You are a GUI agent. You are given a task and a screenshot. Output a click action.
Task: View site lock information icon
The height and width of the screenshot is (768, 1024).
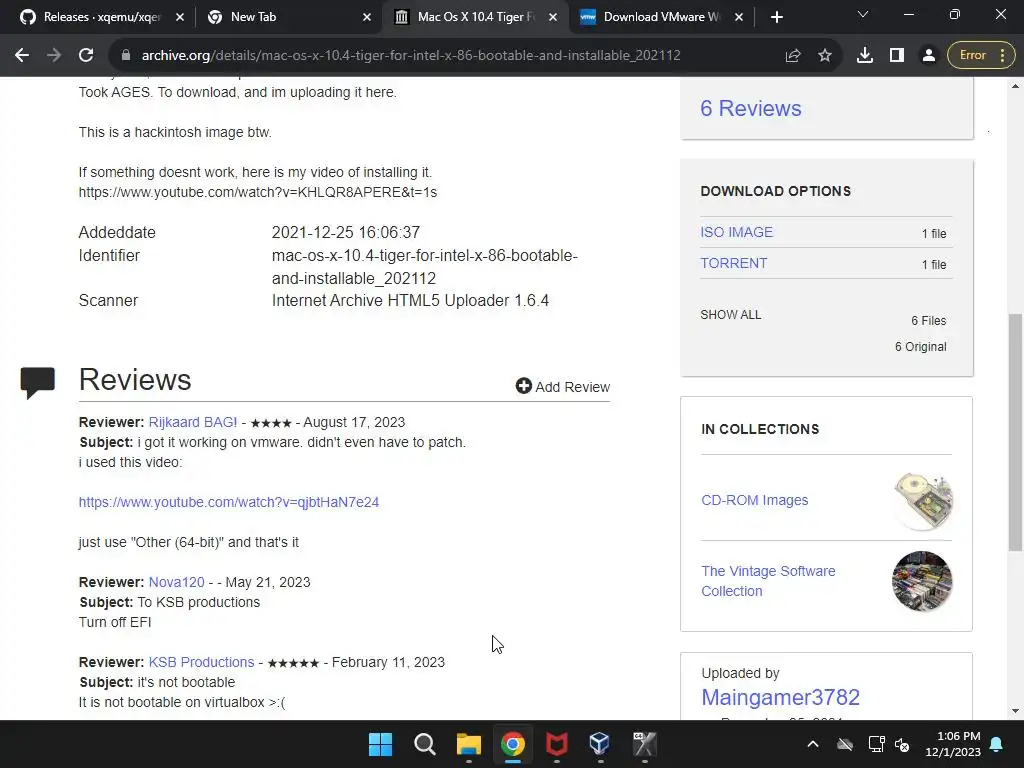pyautogui.click(x=126, y=56)
